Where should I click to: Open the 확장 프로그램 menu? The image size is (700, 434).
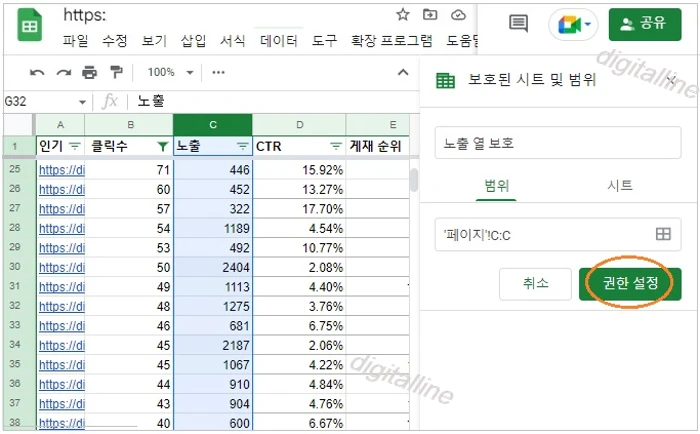pos(392,41)
